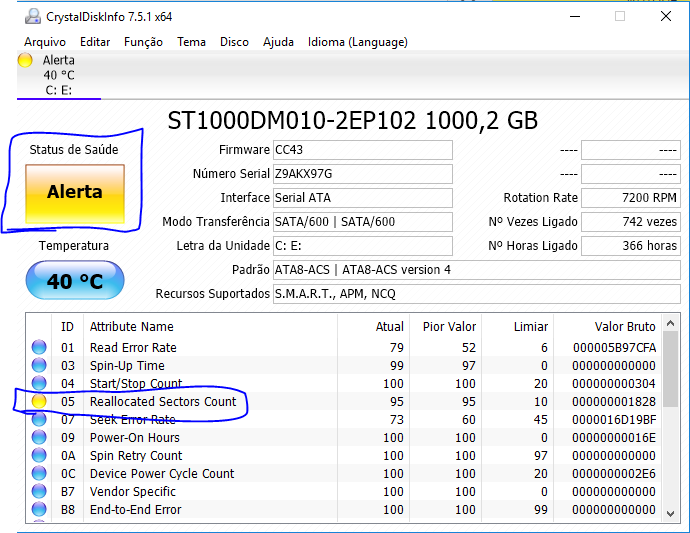
Task: Click raw value 0000016D19BF
Action: (x=614, y=420)
